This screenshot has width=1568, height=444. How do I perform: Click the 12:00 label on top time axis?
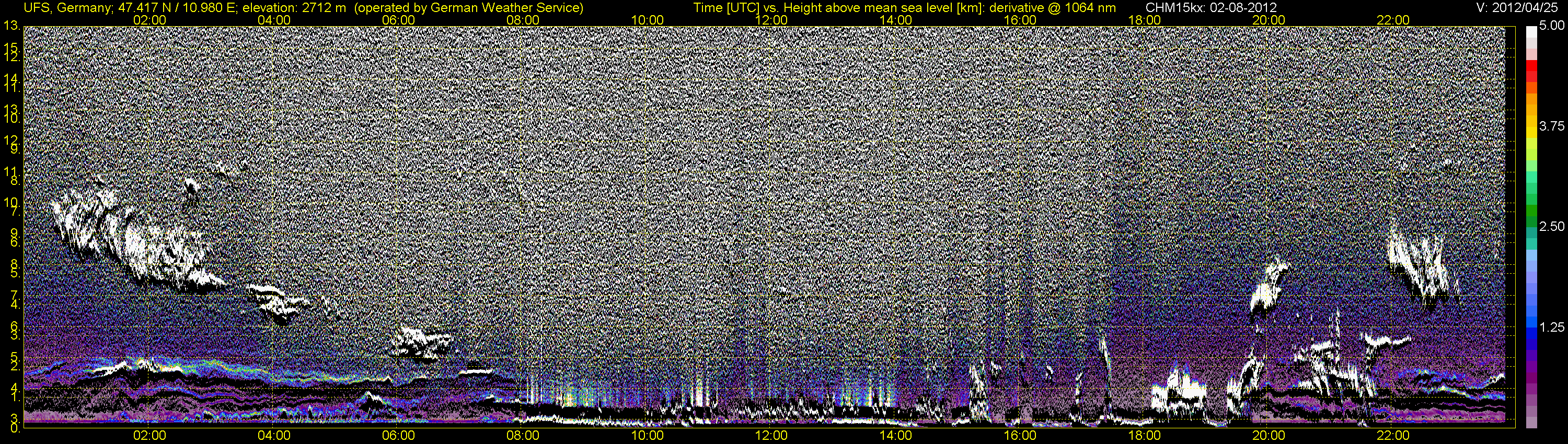pos(771,20)
